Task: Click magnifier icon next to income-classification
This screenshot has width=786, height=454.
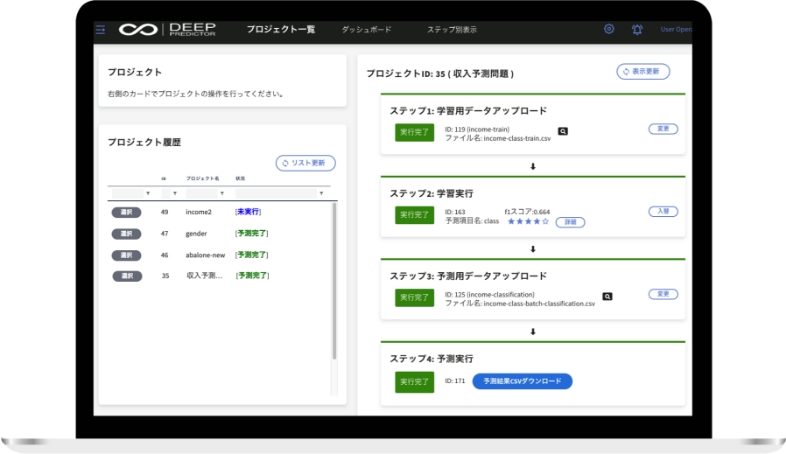Action: [x=607, y=296]
